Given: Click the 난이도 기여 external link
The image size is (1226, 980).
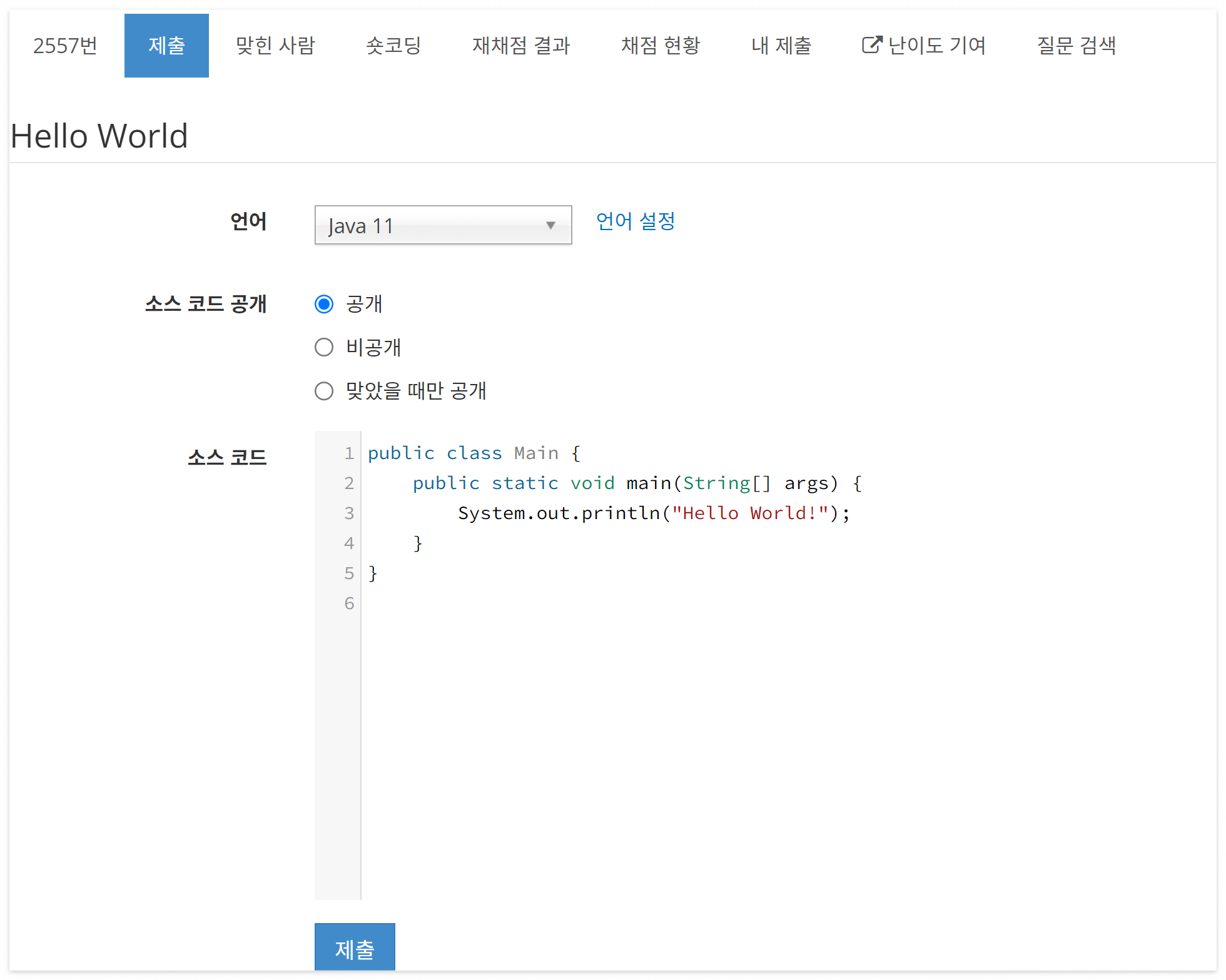Looking at the screenshot, I should (936, 46).
